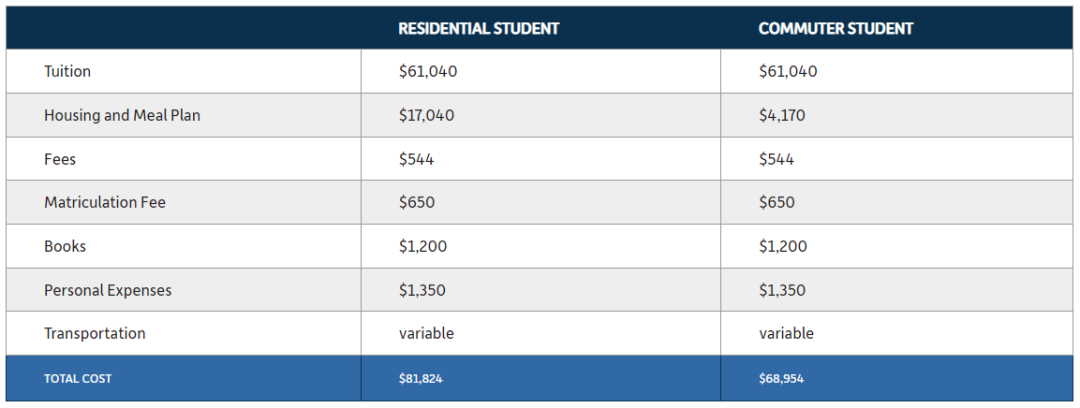Viewport: 1080px width, 408px height.
Task: Click the Commuter Student column header
Action: click(835, 28)
